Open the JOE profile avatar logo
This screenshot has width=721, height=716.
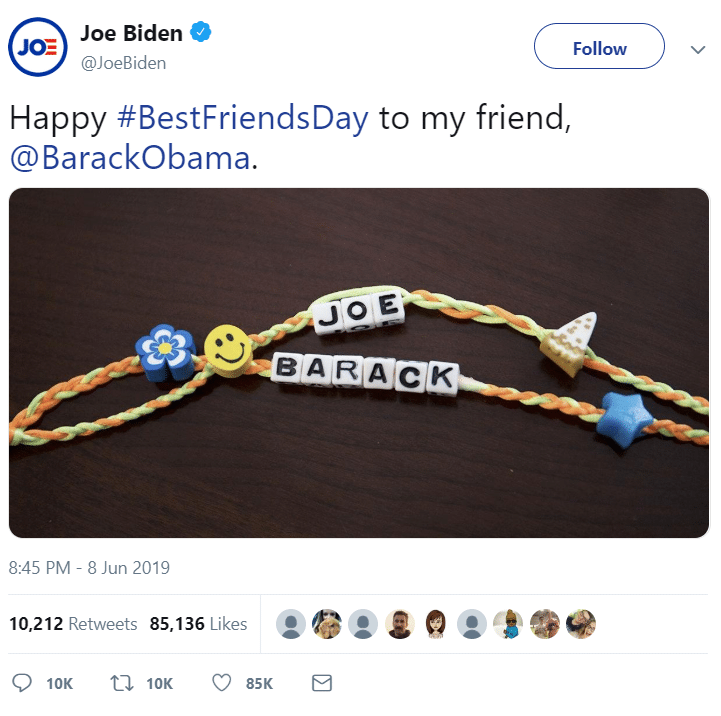38,47
